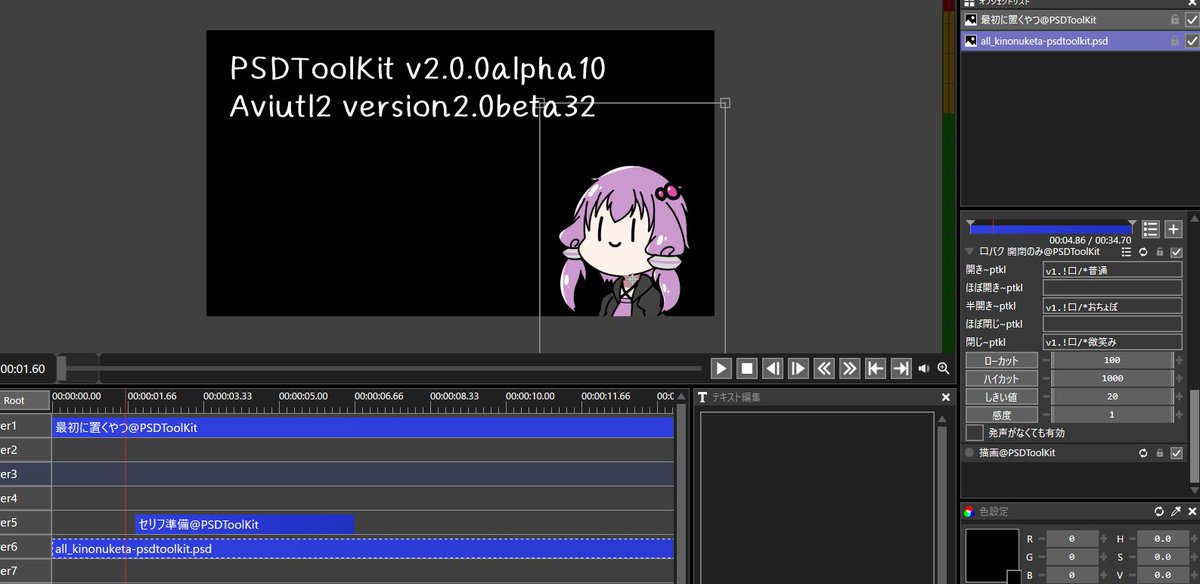1200x584 pixels.
Task: Click the 半開き~ptkl input field
Action: click(x=1112, y=306)
